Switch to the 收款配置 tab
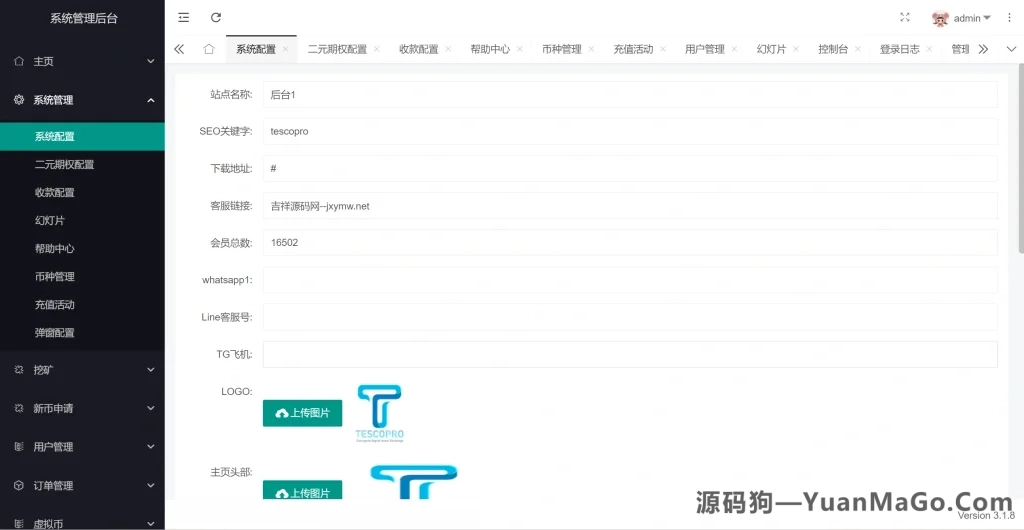Screen dimensions: 1024x530 click(419, 49)
